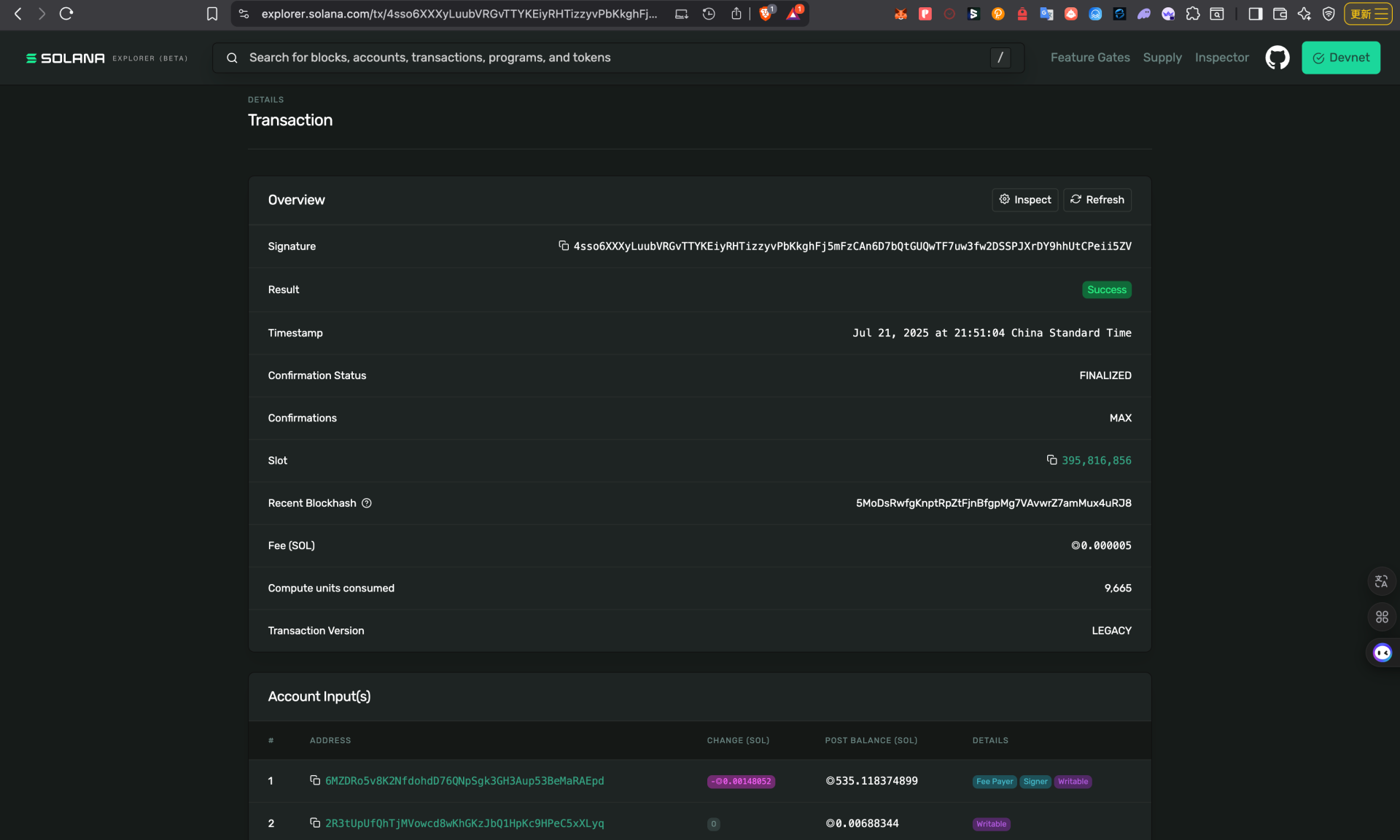
Task: Focus the explorer search field
Action: [x=617, y=58]
